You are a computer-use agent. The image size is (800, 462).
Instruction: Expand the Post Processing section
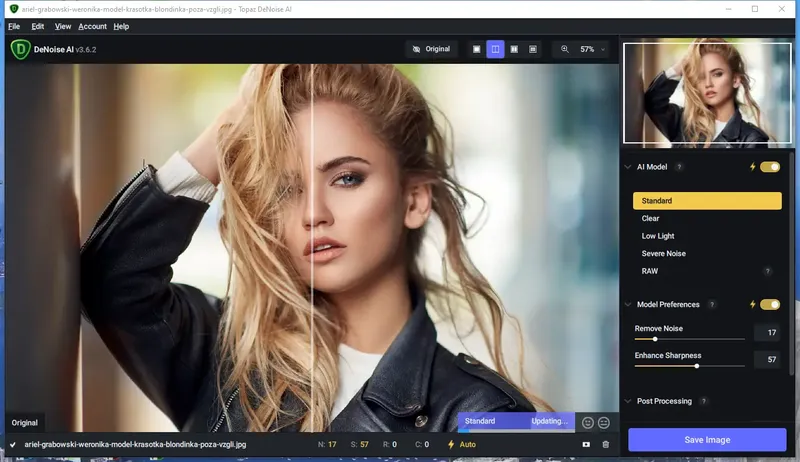(x=628, y=401)
